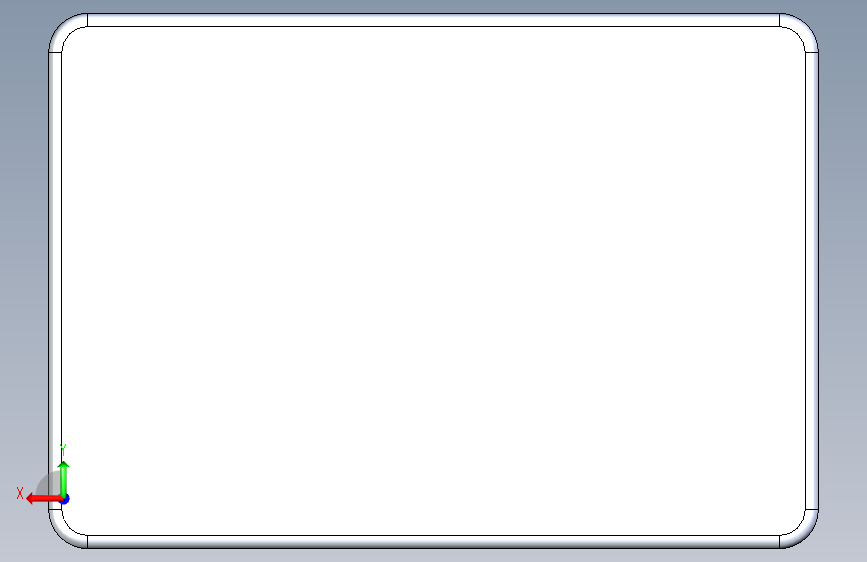Click the green Y axis arrow
Screen dimensions: 867x562
(x=64, y=479)
